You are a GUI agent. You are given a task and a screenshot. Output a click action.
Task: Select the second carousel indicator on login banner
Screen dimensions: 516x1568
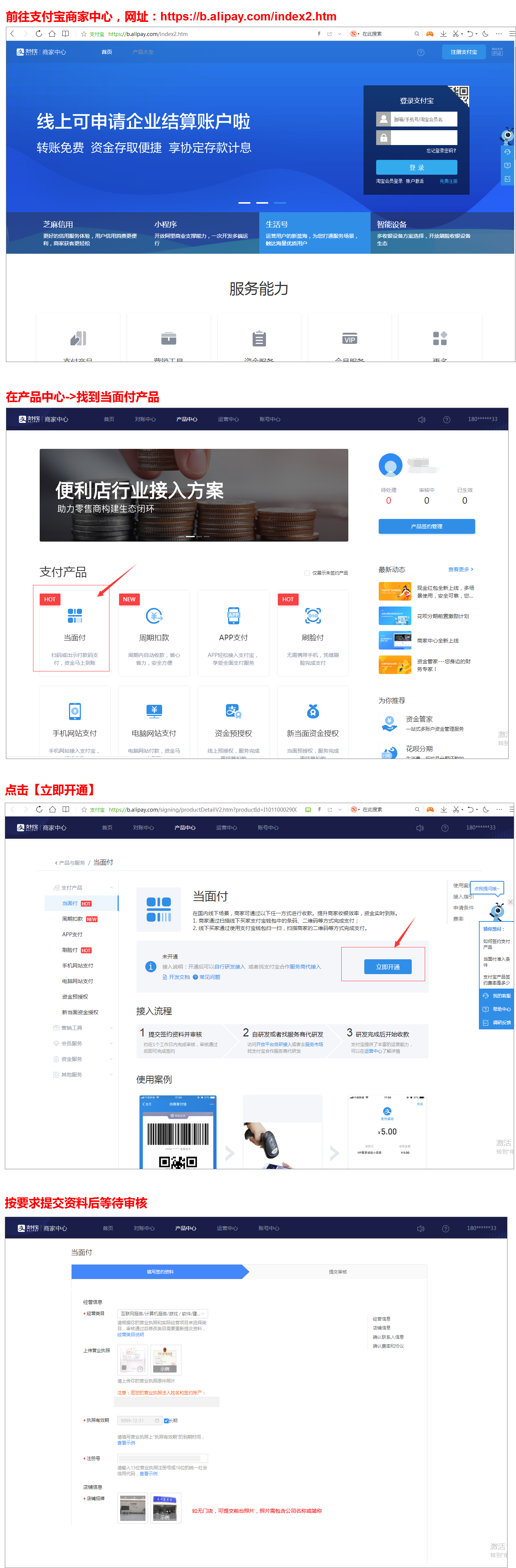[x=262, y=203]
